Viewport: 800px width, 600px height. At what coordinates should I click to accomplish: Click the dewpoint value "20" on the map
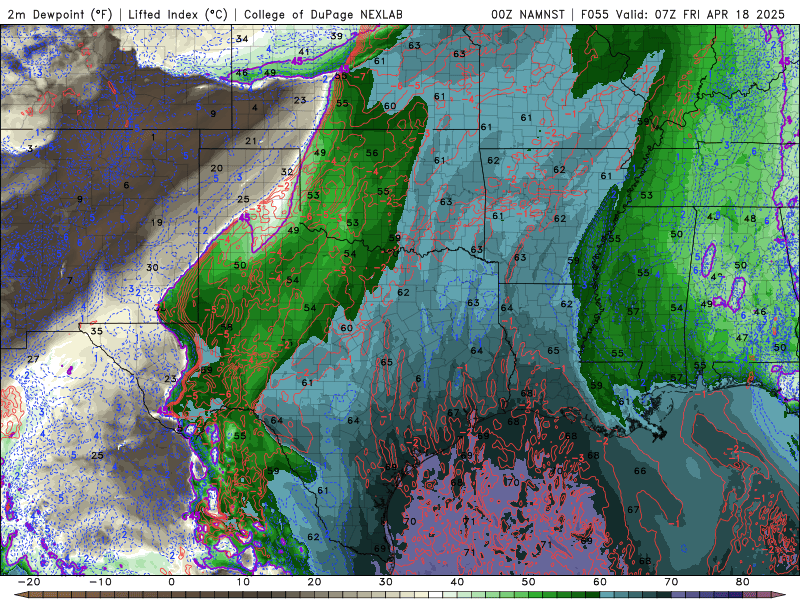click(217, 168)
